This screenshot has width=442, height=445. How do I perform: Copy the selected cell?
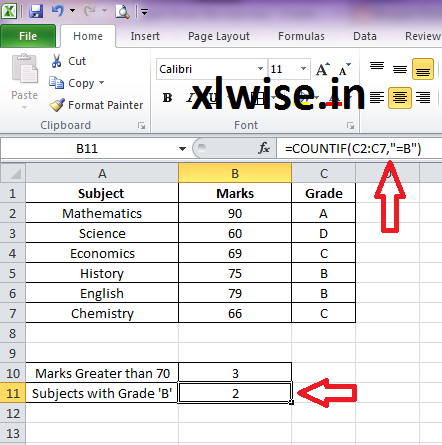(x=71, y=83)
